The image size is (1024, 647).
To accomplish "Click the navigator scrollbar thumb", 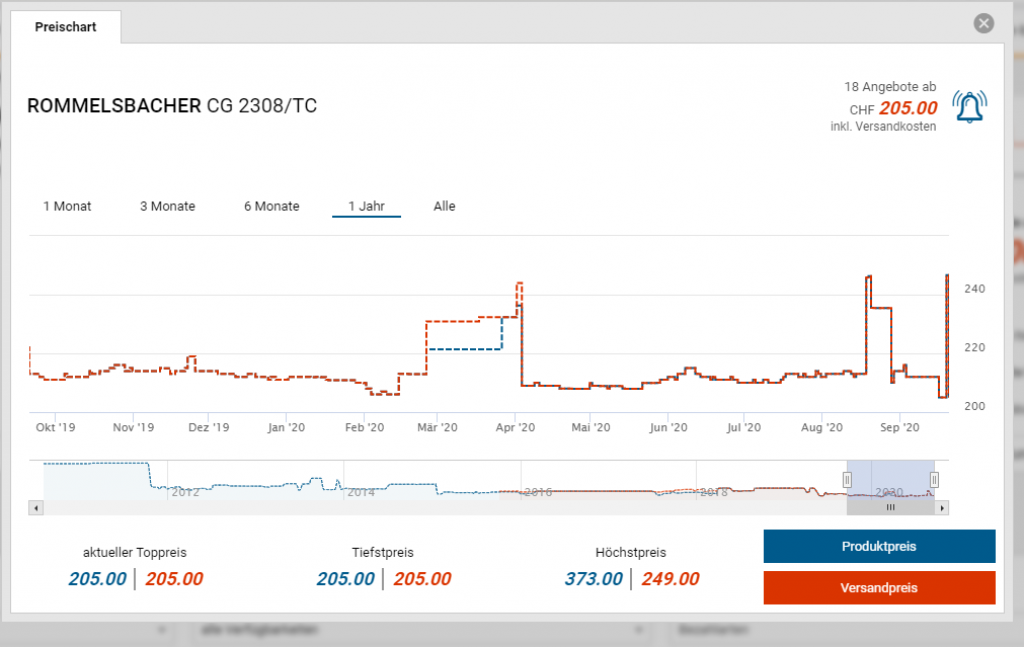I will pos(890,508).
